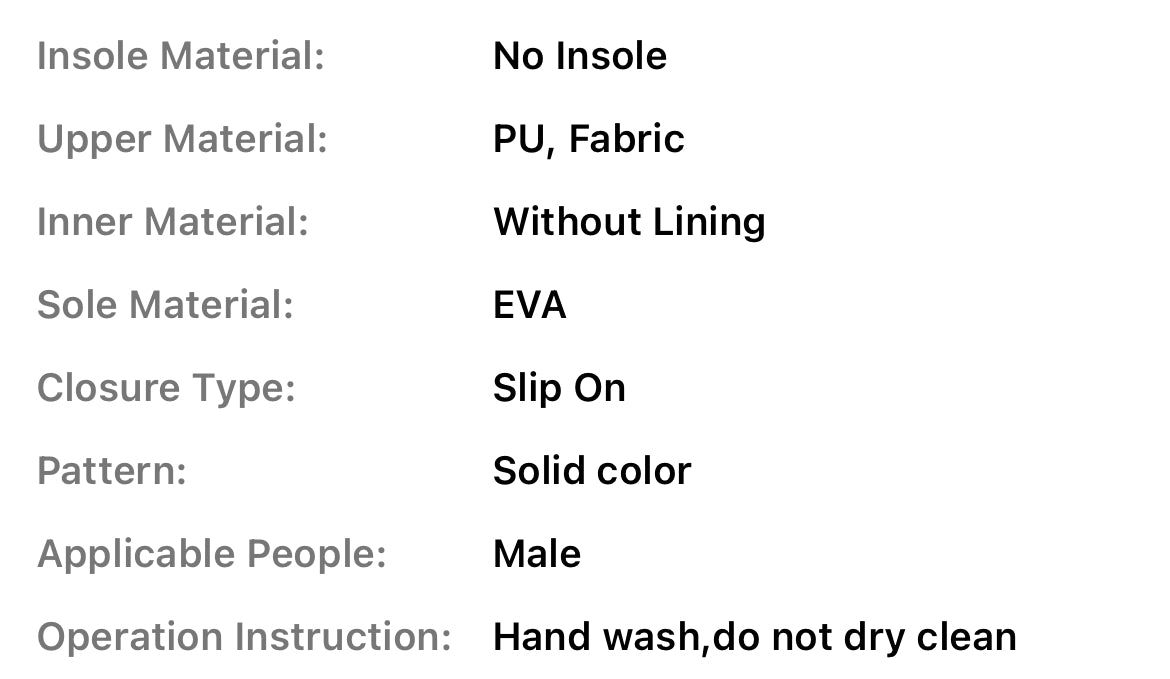
Task: Select the "Slip On" closure value
Action: pos(559,388)
